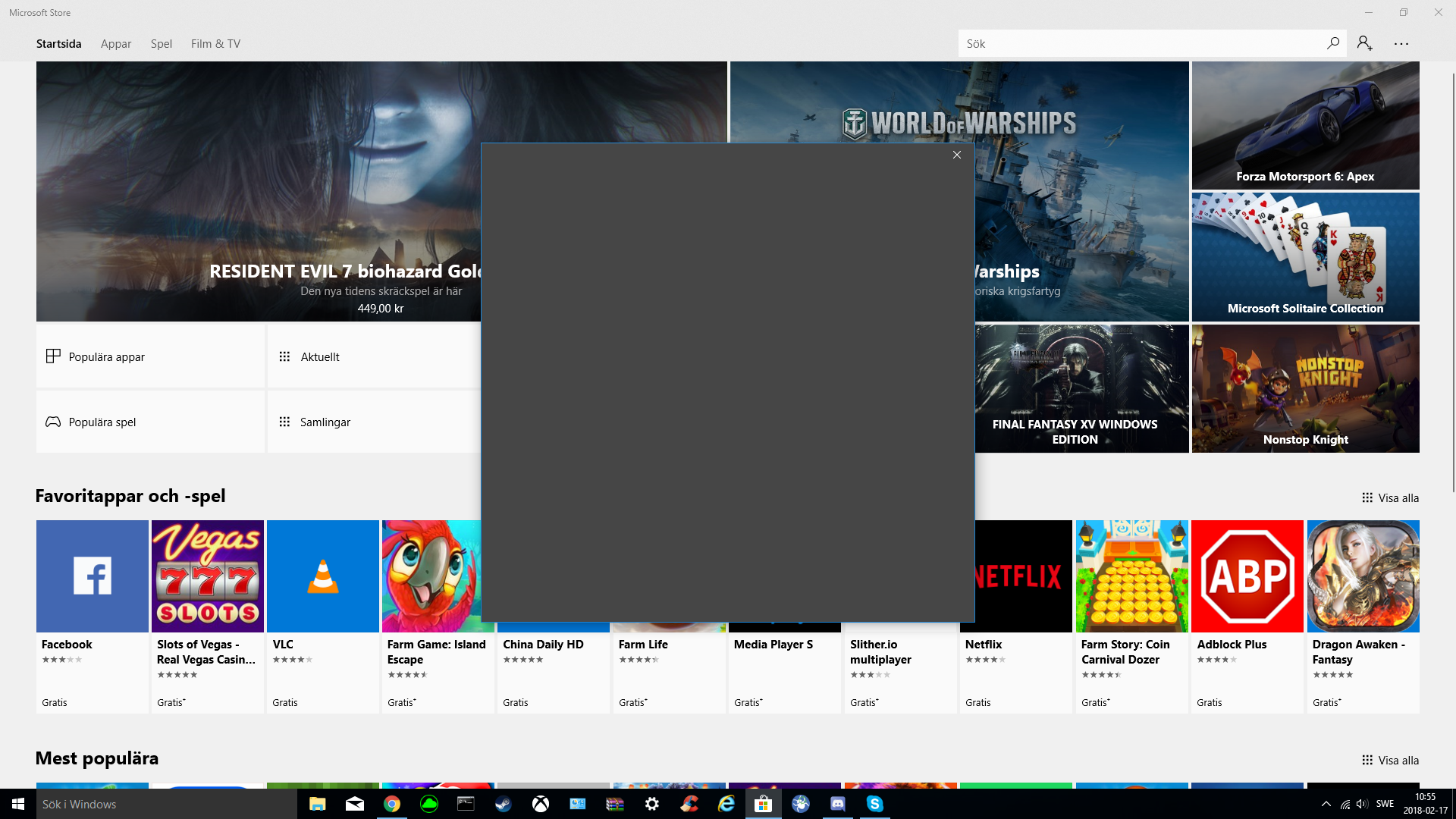
Task: Open Nonstop Knight tile
Action: 1305,389
